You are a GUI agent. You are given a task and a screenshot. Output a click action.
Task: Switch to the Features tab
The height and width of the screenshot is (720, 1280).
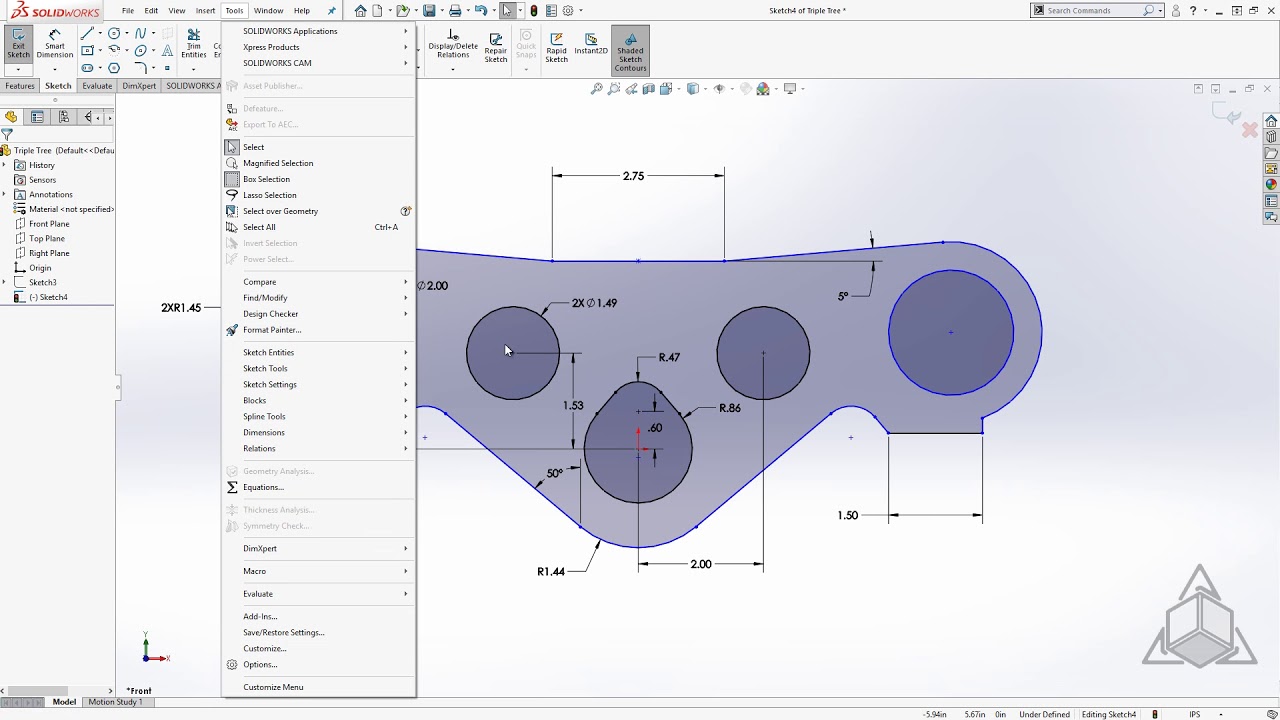click(x=20, y=86)
